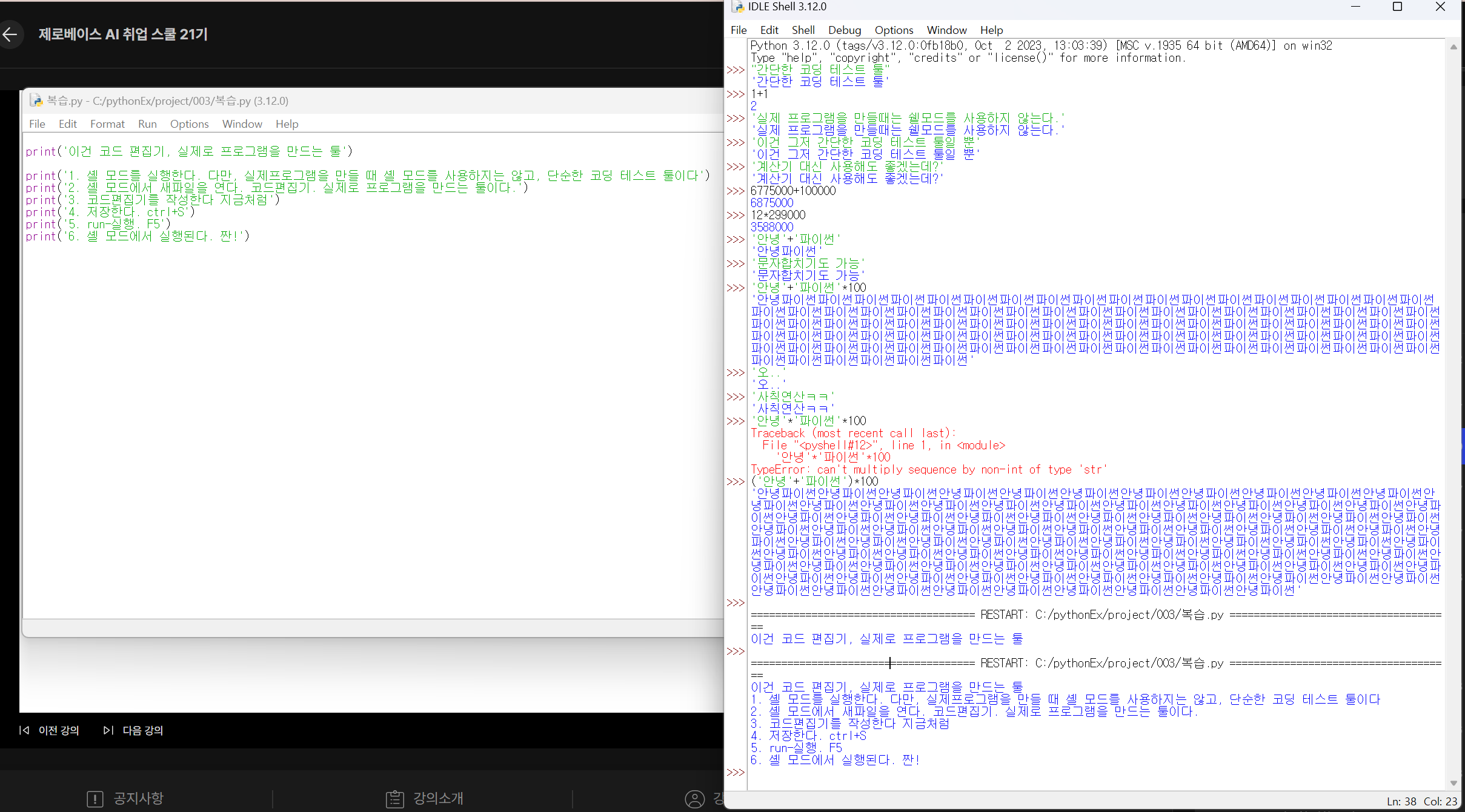Click the user profile circle icon
The image size is (1465, 812).
(694, 799)
